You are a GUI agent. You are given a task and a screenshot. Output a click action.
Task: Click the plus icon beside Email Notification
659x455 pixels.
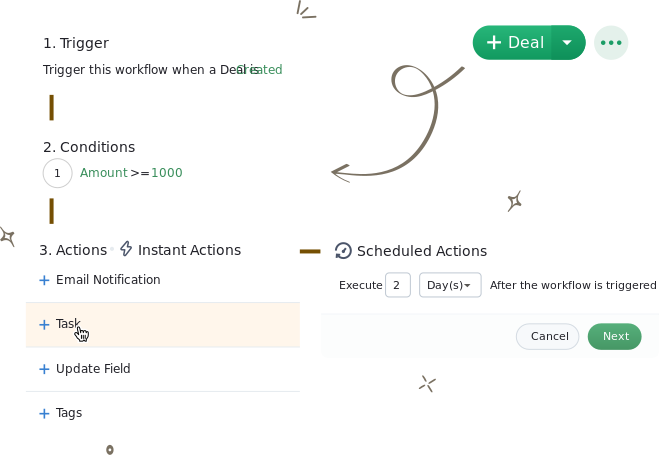tap(44, 281)
